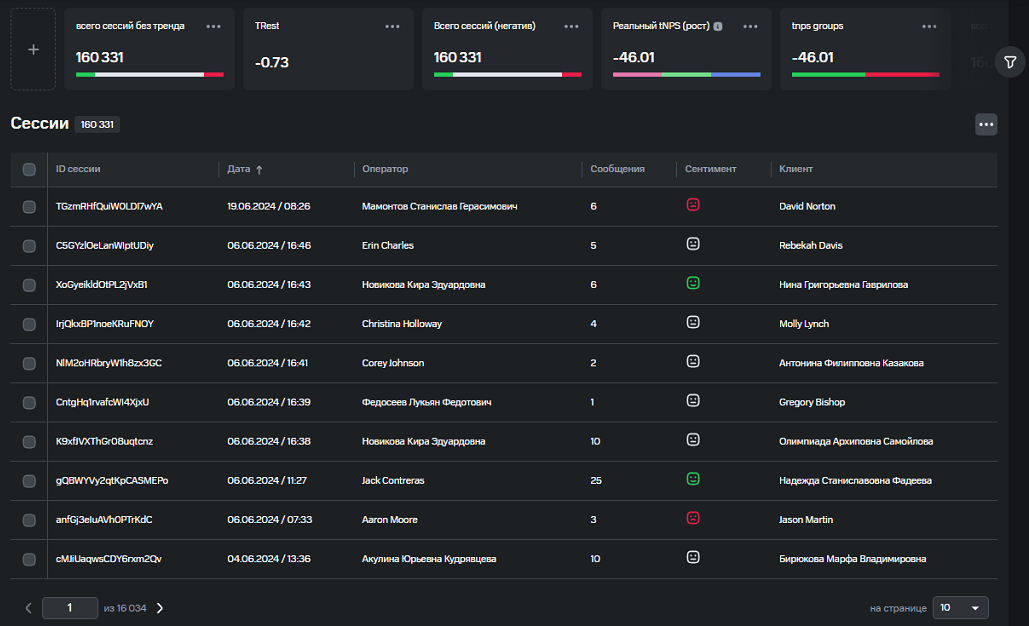The width and height of the screenshot is (1029, 626).
Task: Open the filter funnel button
Action: click(x=1010, y=62)
